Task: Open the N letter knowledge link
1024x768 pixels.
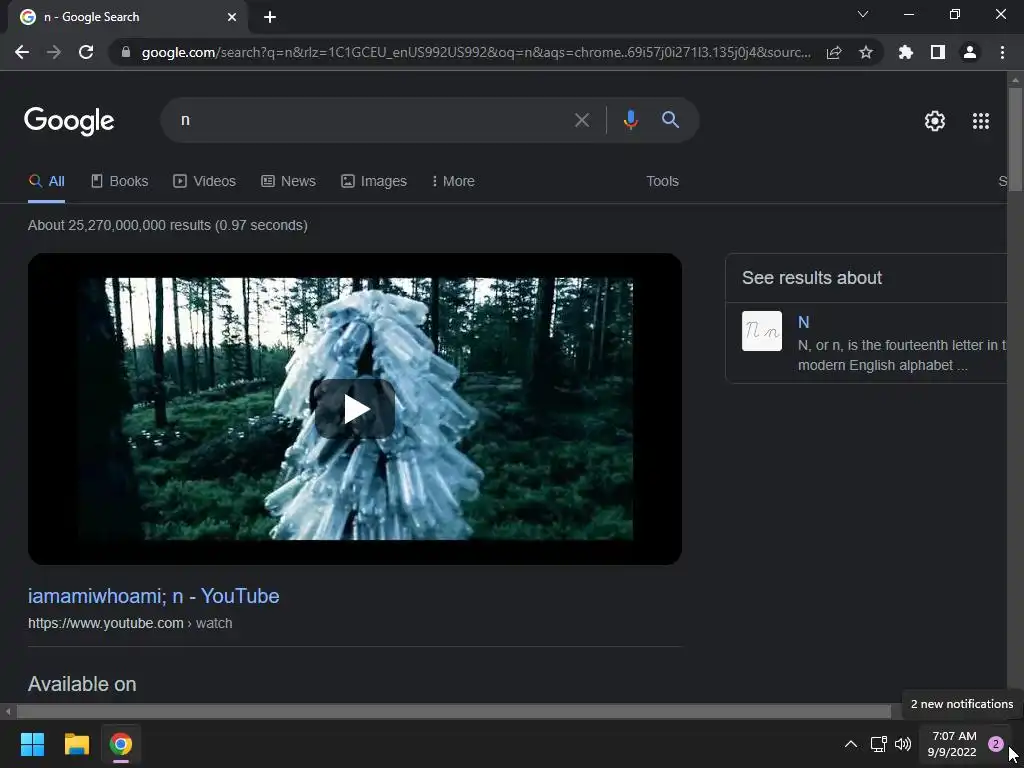Action: coord(803,322)
